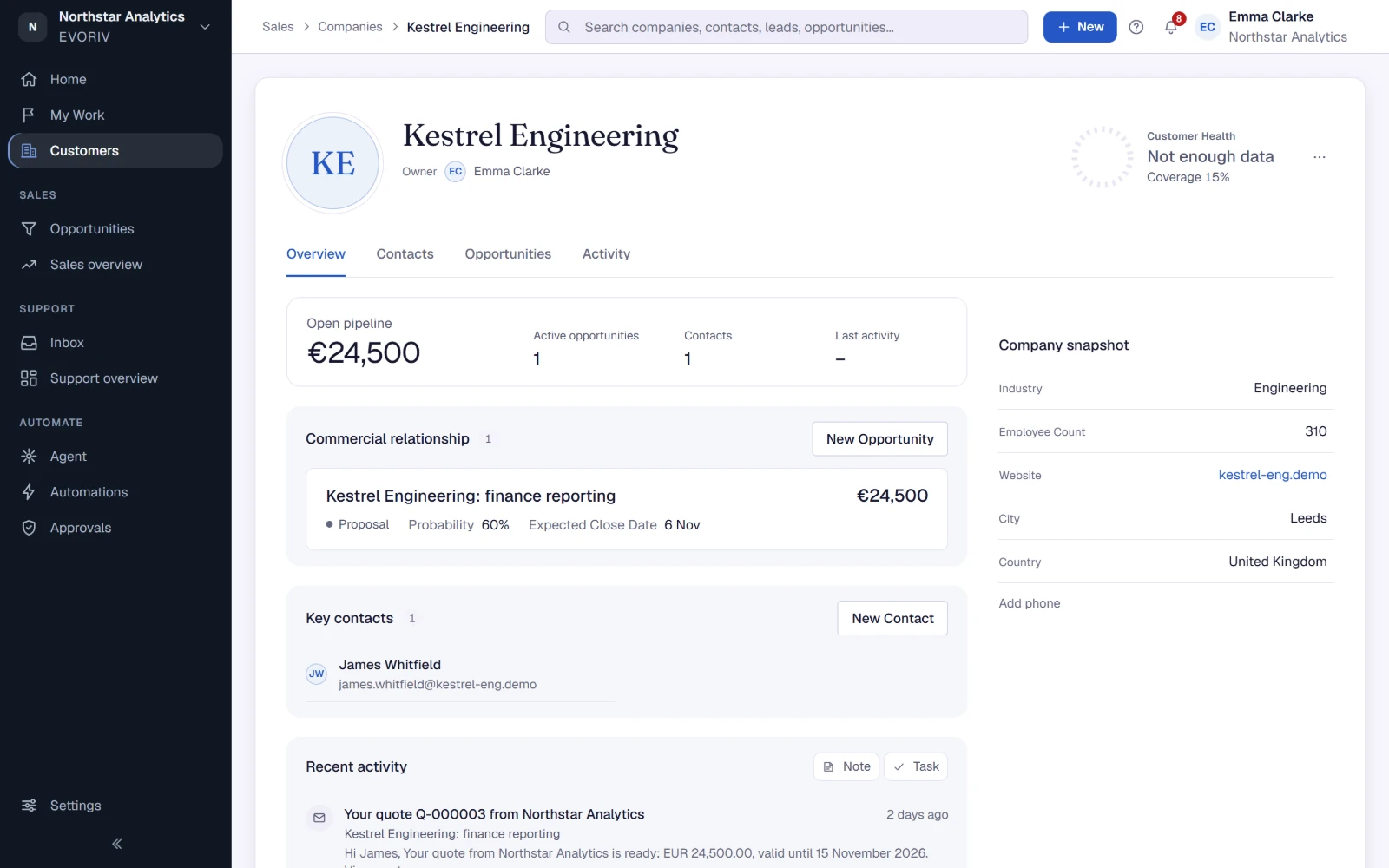1389x868 pixels.
Task: Click the Open pipeline €24,500 value
Action: [x=364, y=353]
